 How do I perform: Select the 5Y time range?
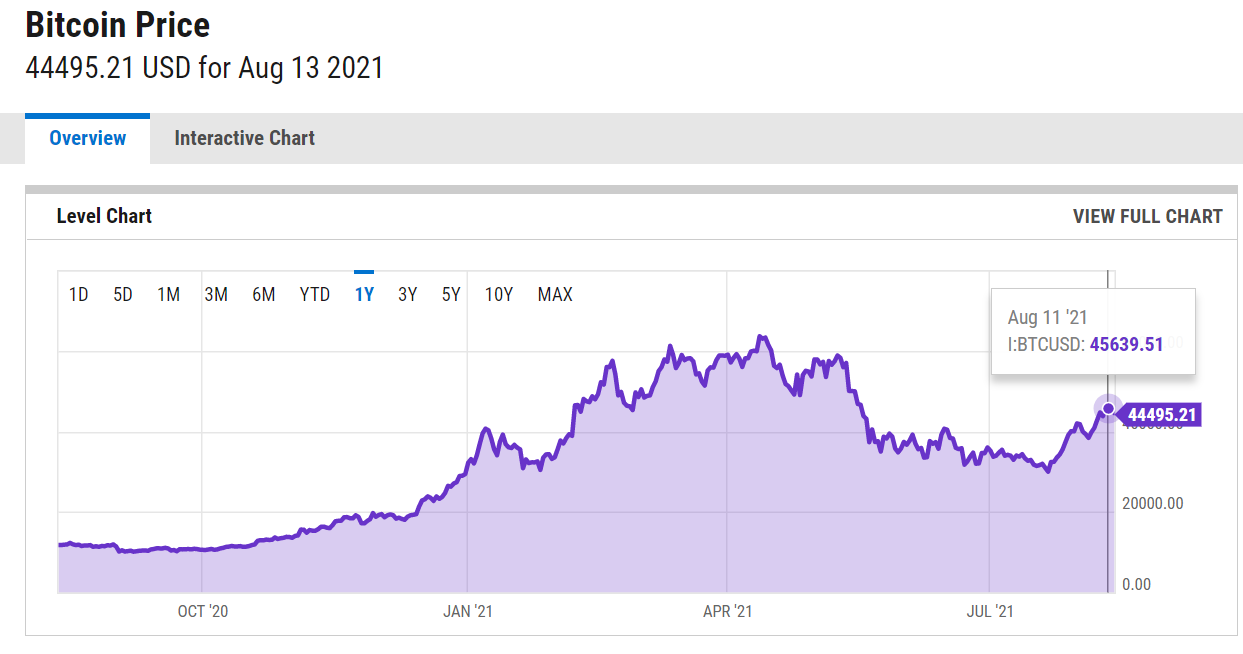coord(451,294)
